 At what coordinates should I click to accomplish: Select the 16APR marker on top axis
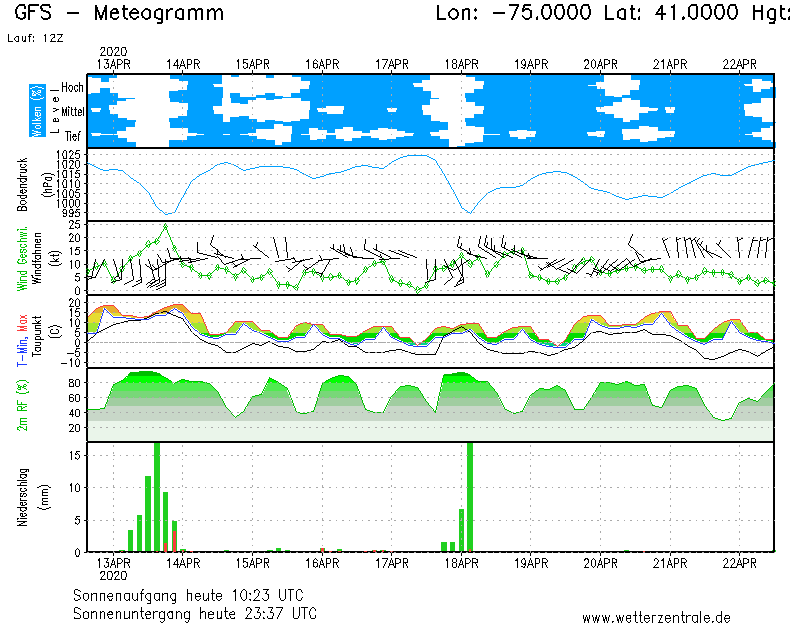(322, 64)
